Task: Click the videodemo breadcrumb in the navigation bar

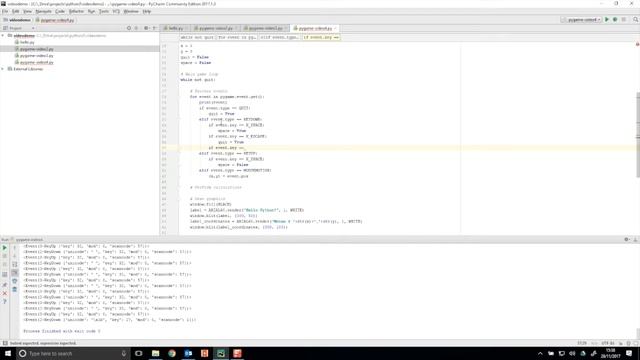Action: click(17, 20)
